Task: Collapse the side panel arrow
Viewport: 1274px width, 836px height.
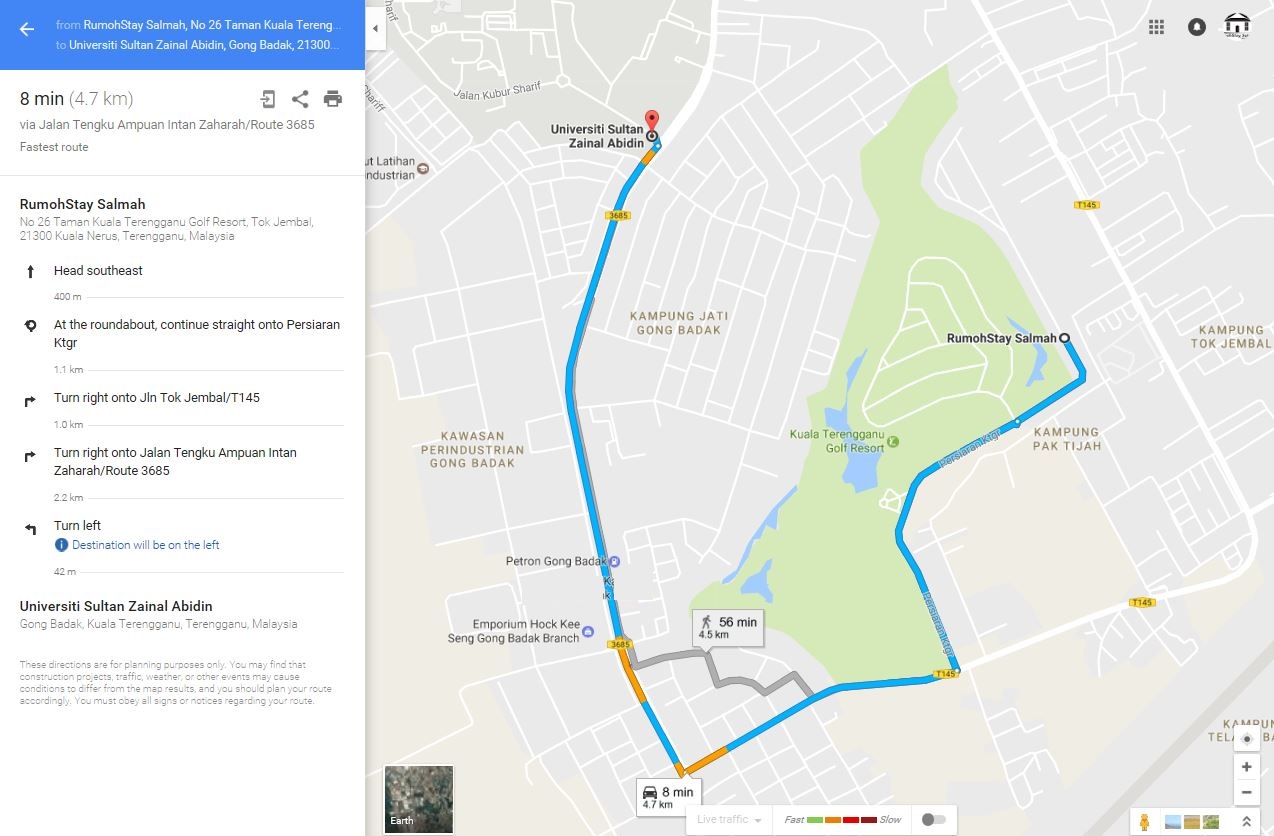Action: (x=375, y=28)
